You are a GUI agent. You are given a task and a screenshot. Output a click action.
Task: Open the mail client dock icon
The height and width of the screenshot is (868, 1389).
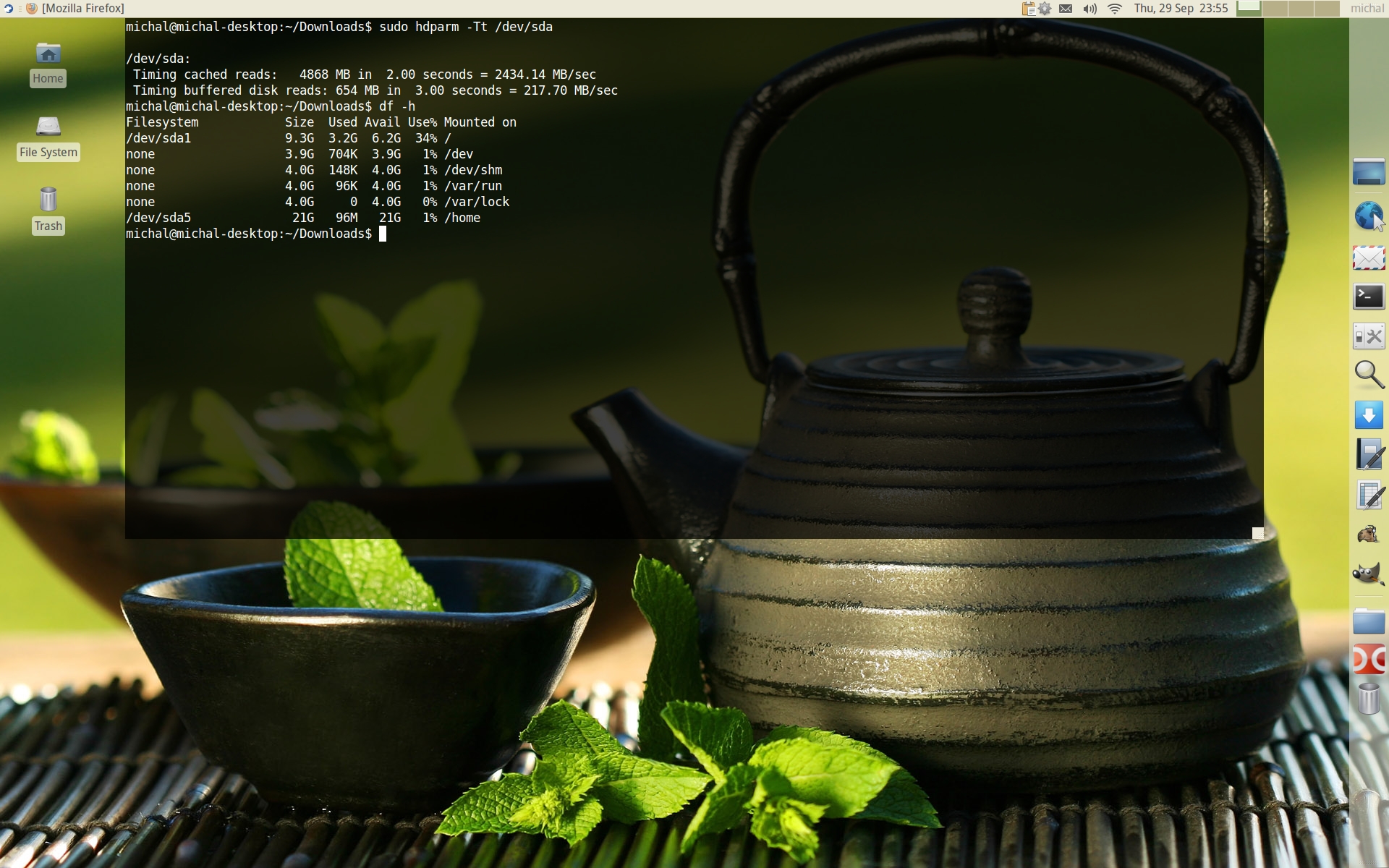click(x=1369, y=258)
